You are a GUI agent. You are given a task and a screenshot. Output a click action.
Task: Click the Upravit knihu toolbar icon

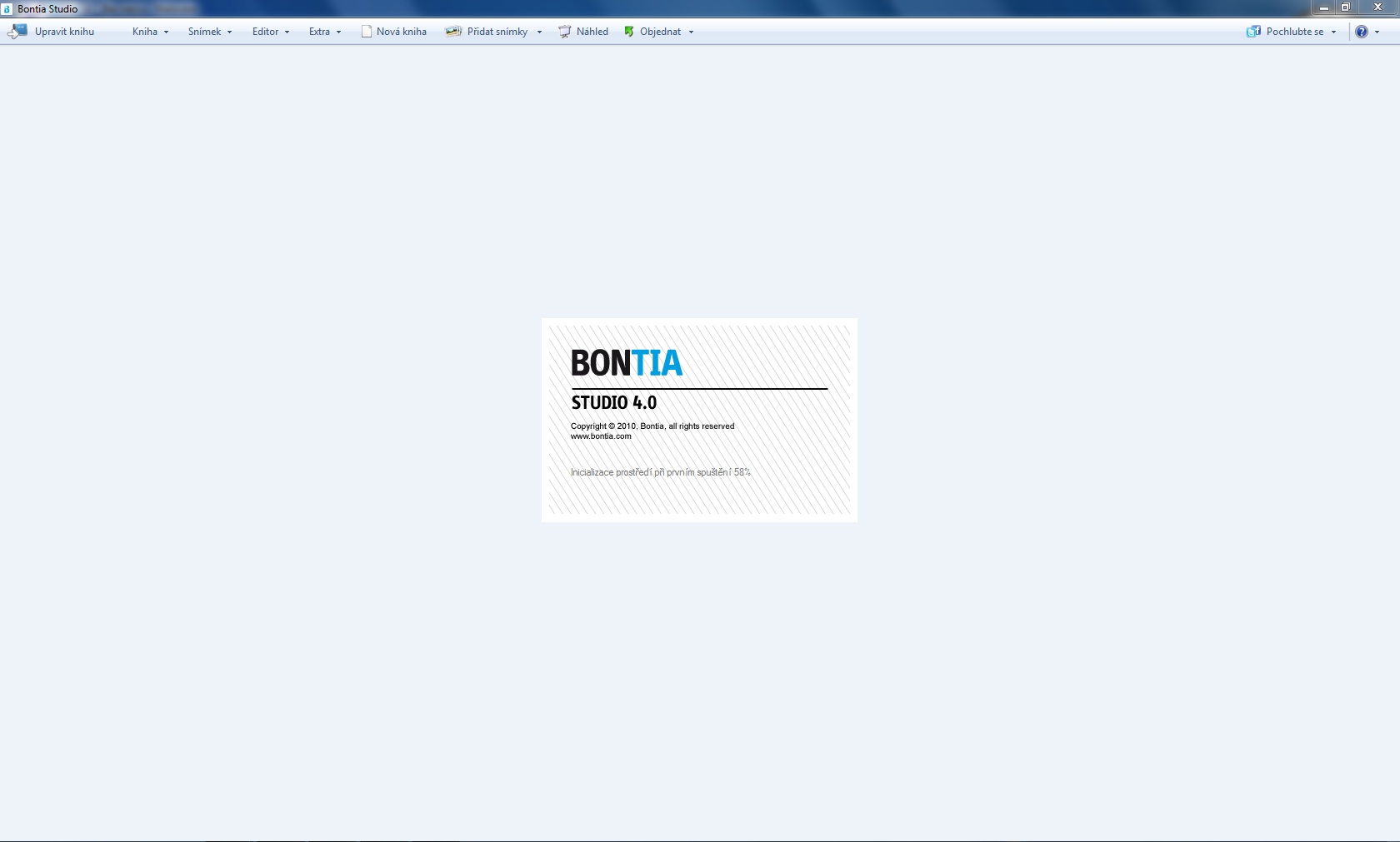coord(17,32)
